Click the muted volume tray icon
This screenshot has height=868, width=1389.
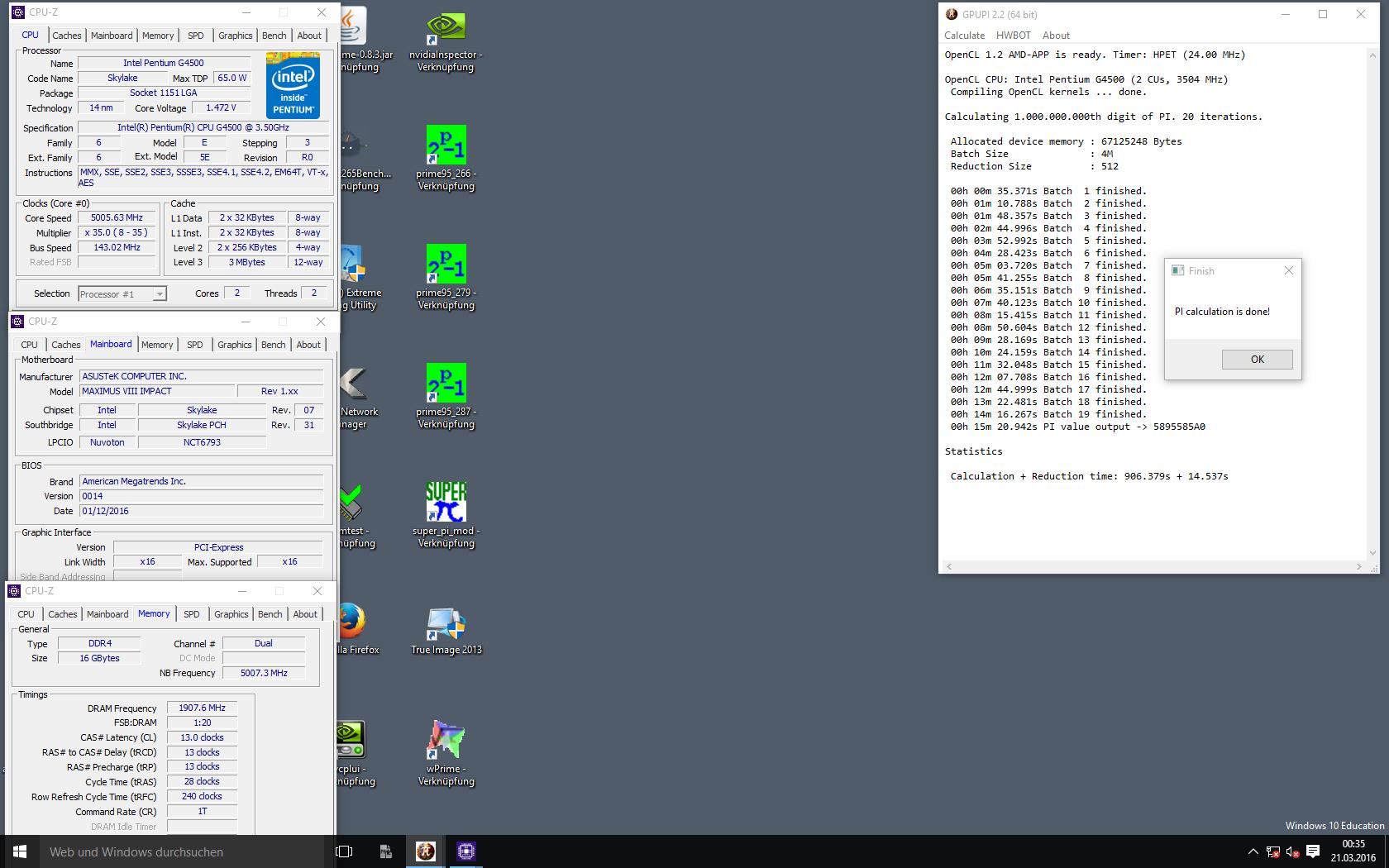[x=1292, y=851]
